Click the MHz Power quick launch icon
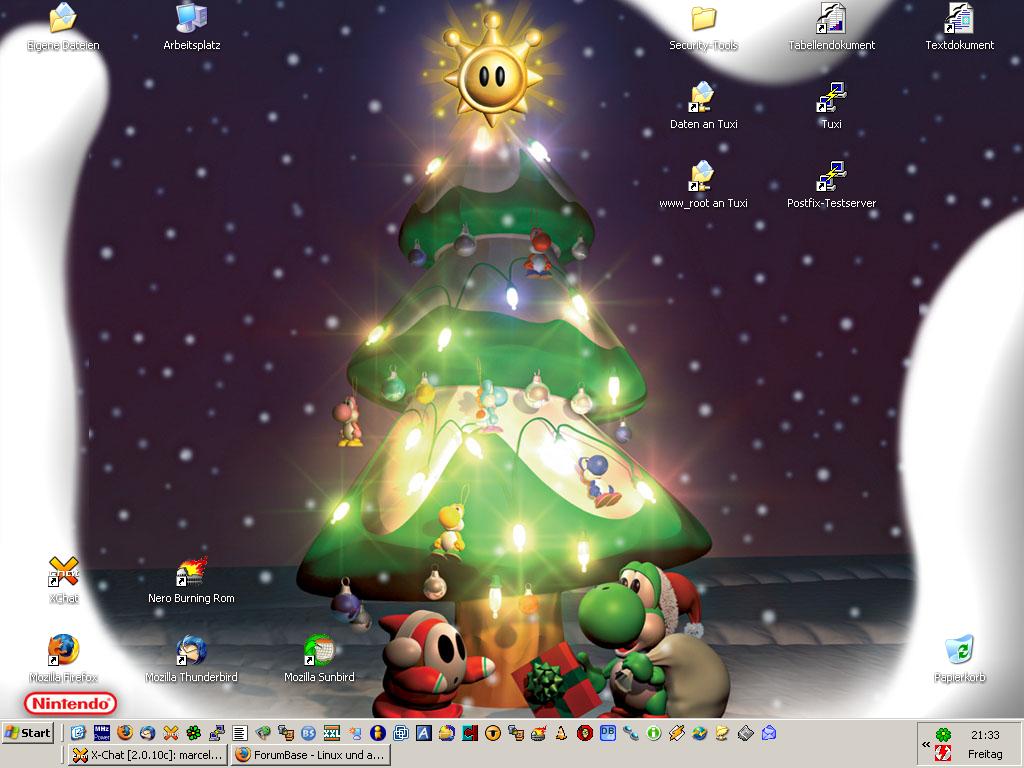This screenshot has height=768, width=1024. pyautogui.click(x=101, y=733)
